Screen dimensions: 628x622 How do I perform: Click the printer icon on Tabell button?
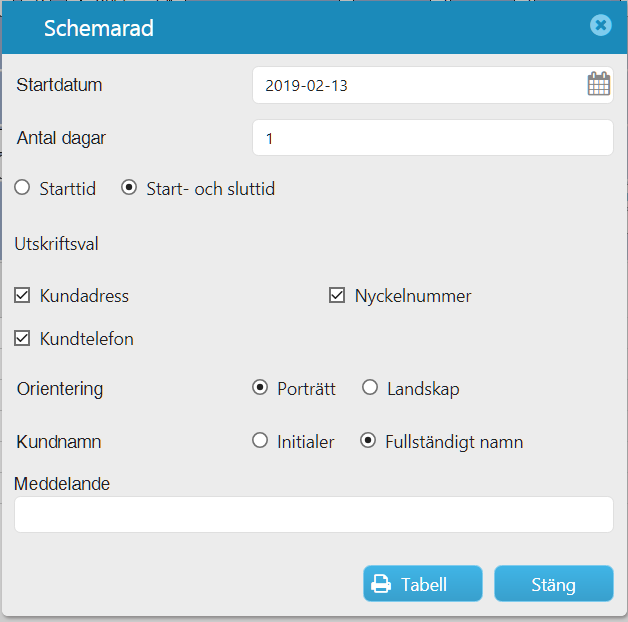click(380, 584)
